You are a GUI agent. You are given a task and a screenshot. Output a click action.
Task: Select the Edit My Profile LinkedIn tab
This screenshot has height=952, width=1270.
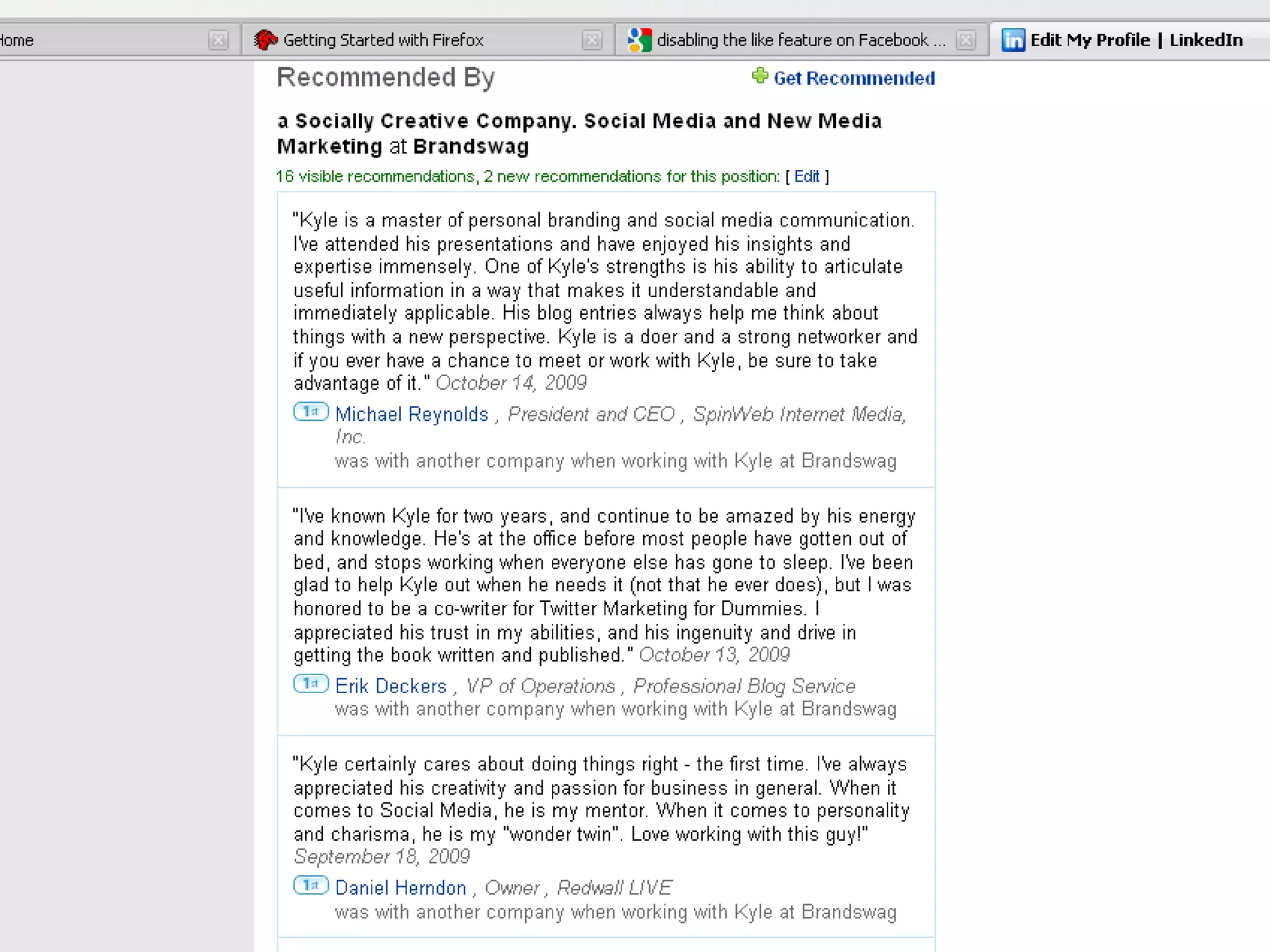1136,40
